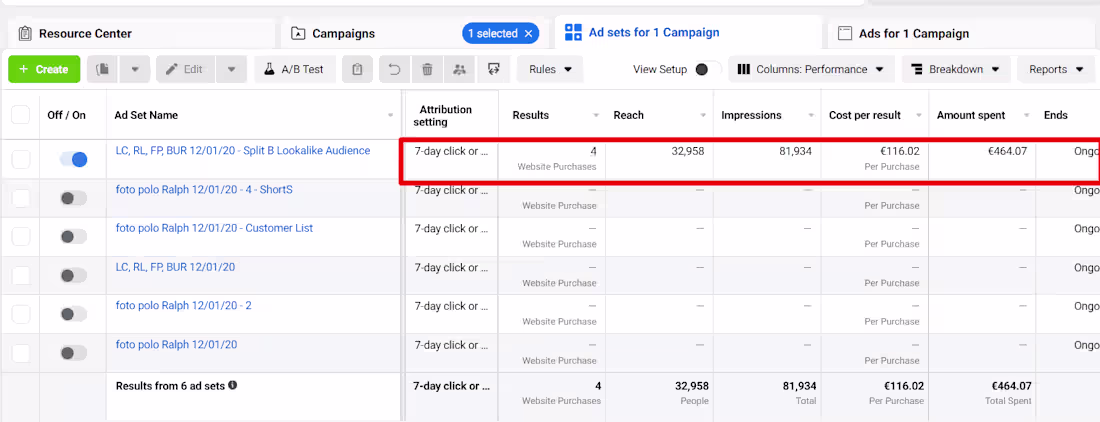Open the sort arrow in Amount spent header
This screenshot has height=422, width=1100.
tap(1026, 116)
